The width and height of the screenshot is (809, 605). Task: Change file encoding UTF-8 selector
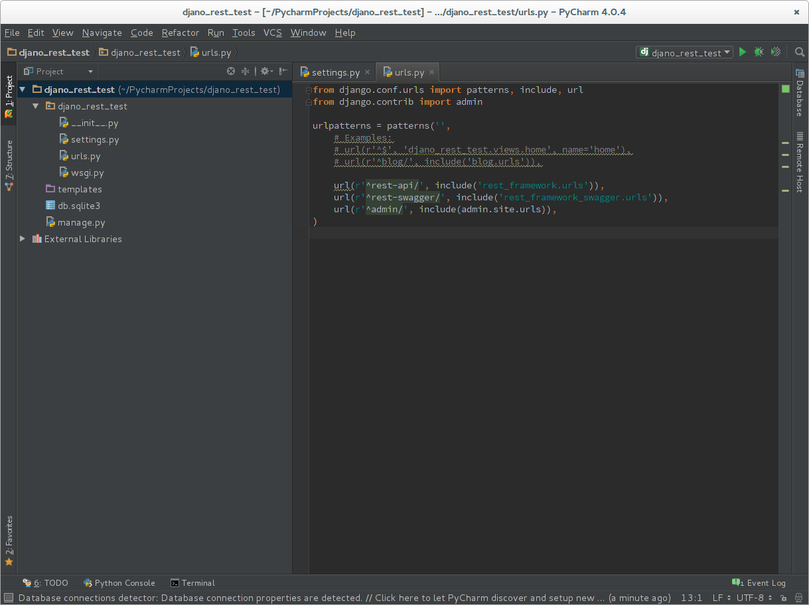pos(754,598)
